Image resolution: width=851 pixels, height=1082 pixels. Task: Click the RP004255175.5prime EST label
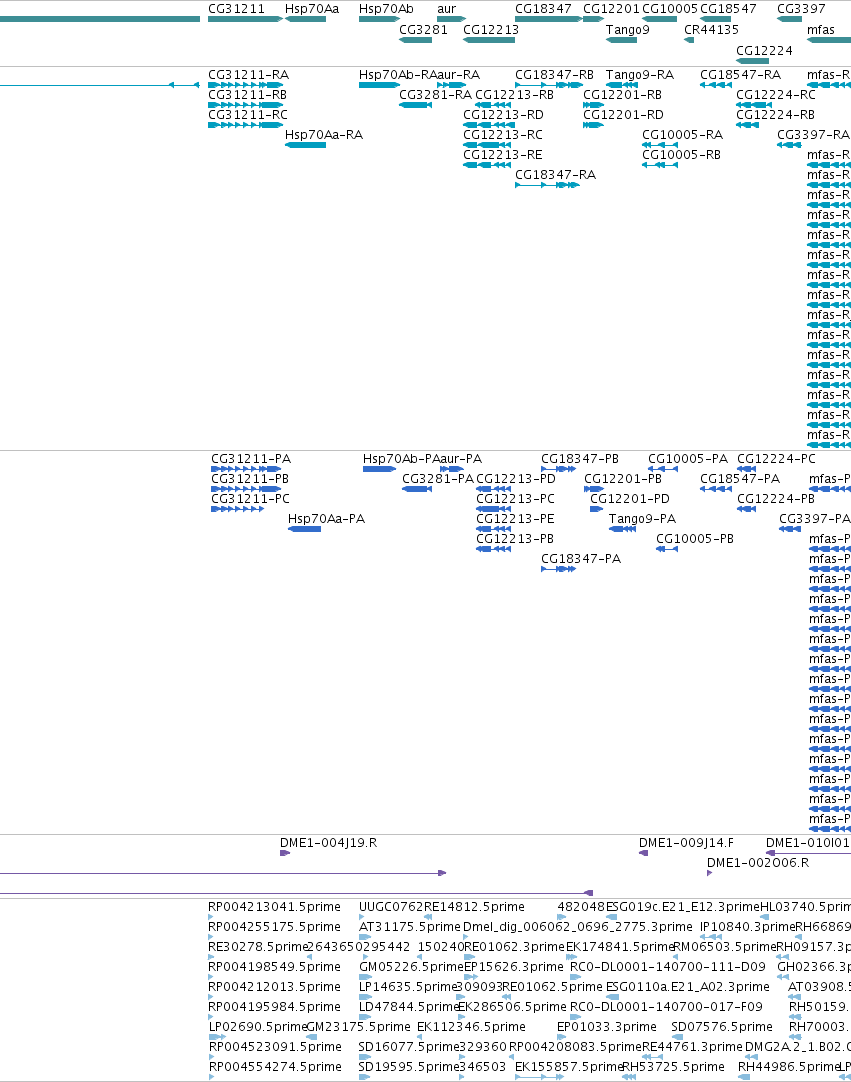pos(274,927)
